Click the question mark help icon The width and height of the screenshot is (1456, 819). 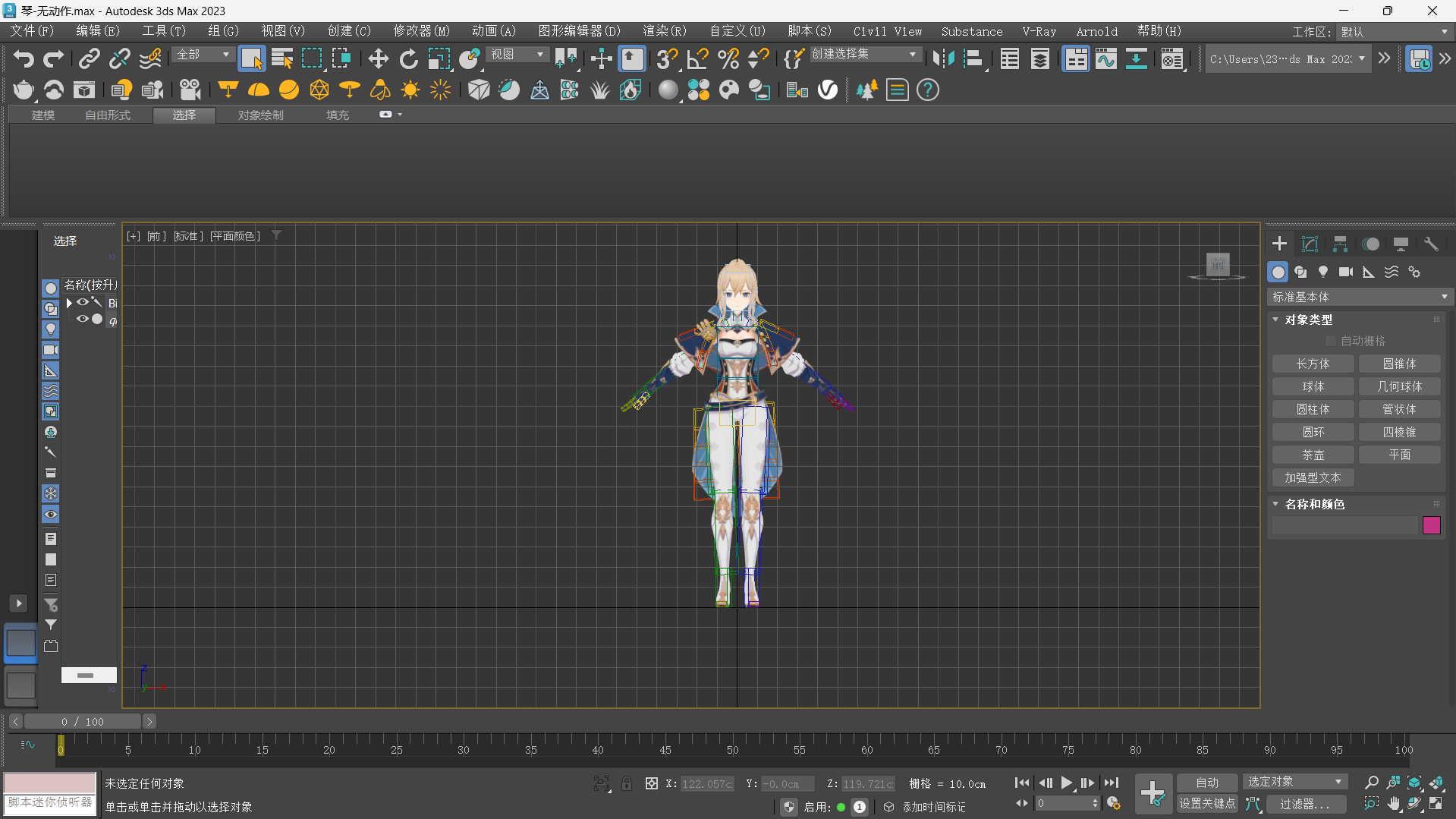(x=927, y=90)
